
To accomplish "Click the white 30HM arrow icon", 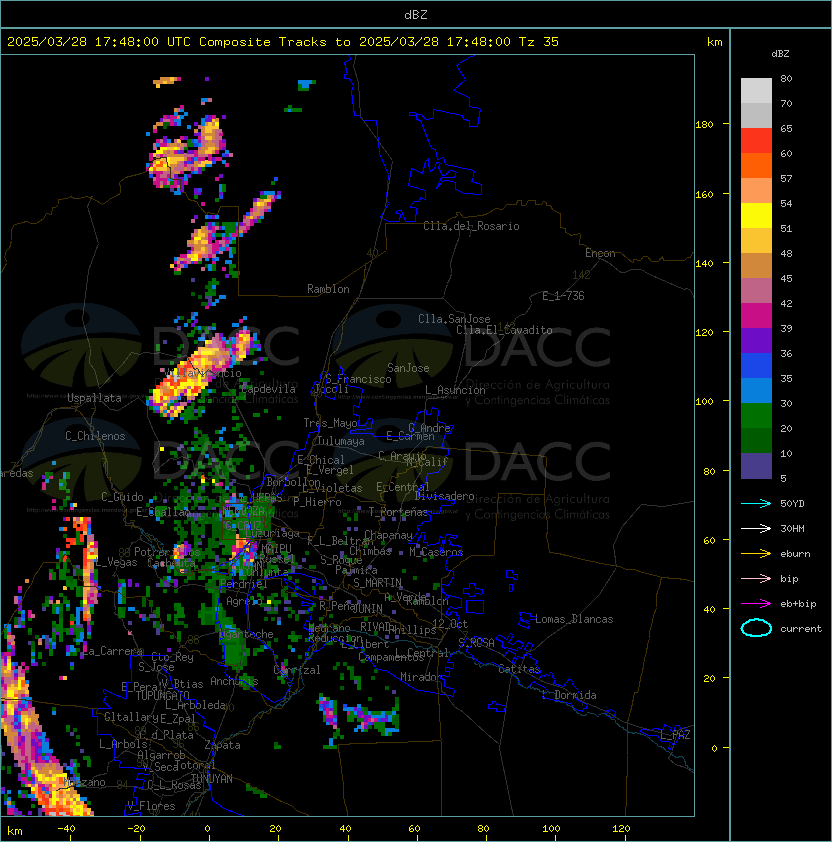I will pos(756,528).
